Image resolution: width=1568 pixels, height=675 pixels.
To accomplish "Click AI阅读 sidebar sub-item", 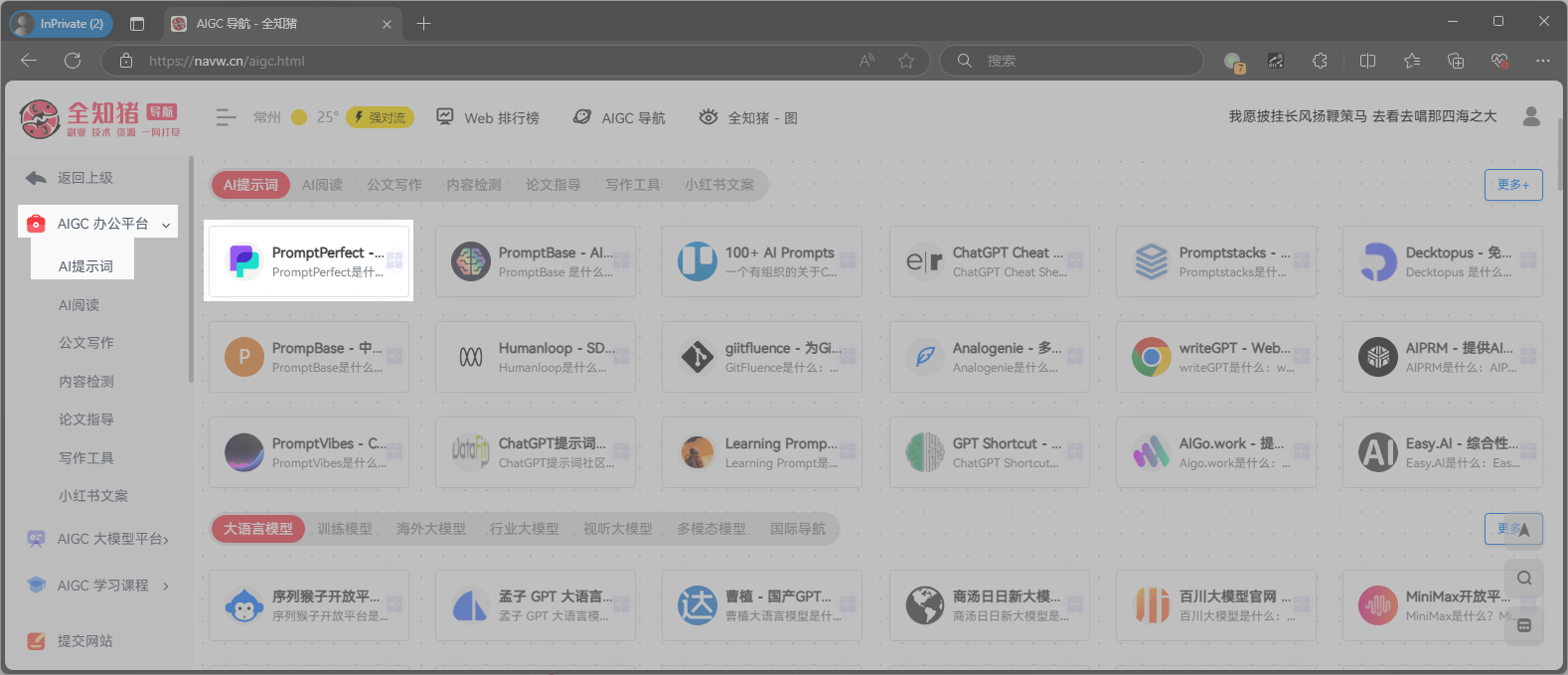I will (79, 305).
